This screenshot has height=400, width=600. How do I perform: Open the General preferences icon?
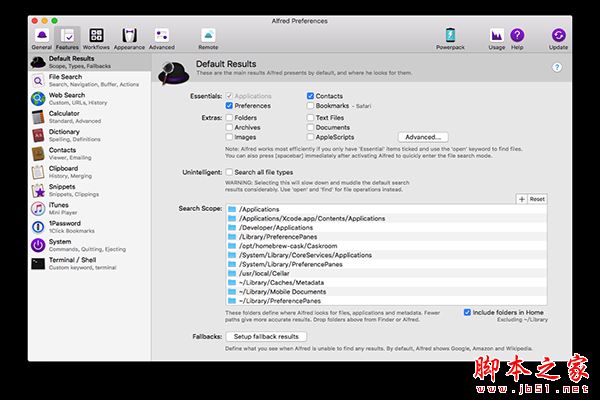click(42, 39)
